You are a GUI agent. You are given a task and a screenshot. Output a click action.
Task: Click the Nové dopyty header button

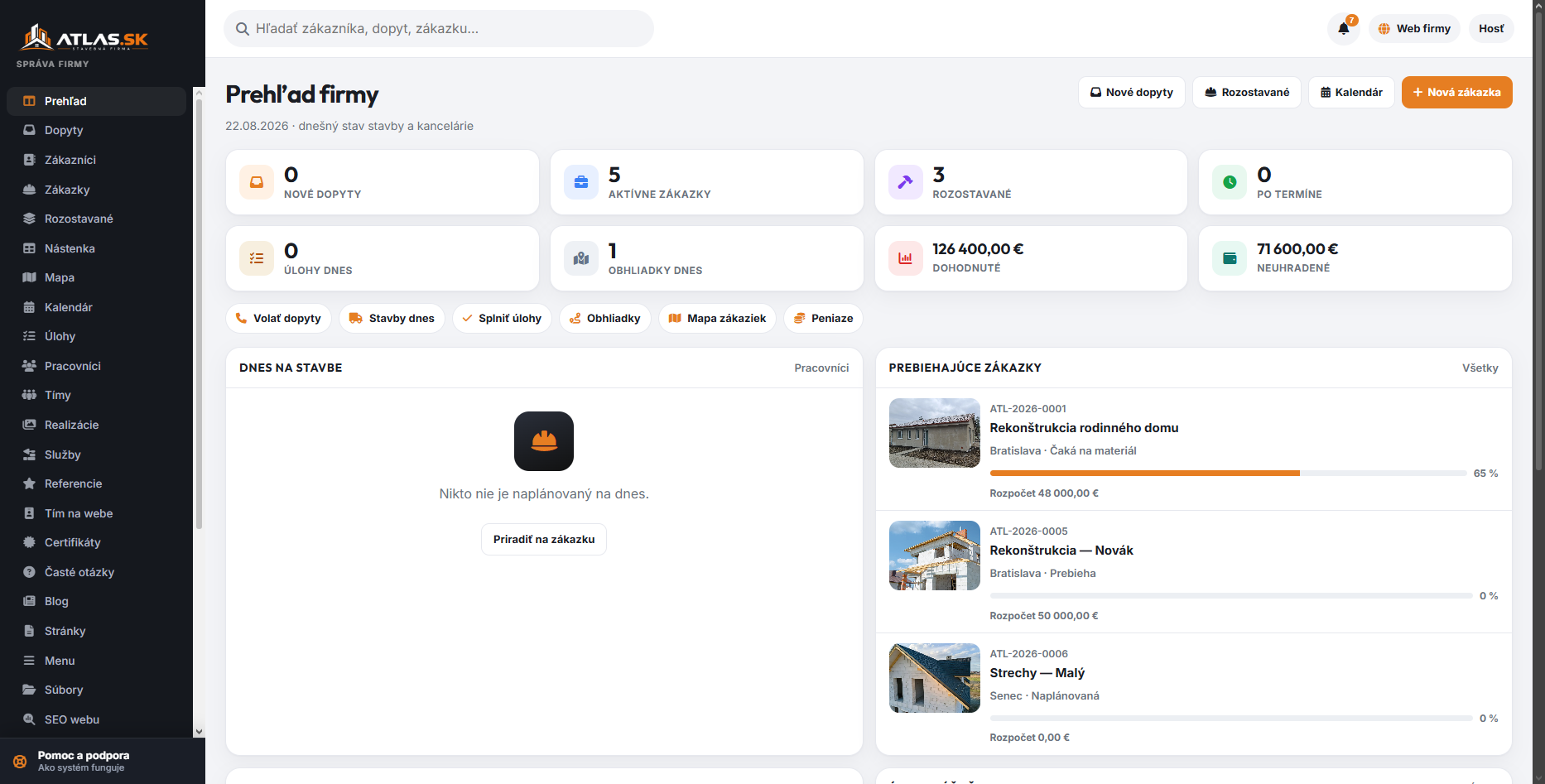[1131, 92]
